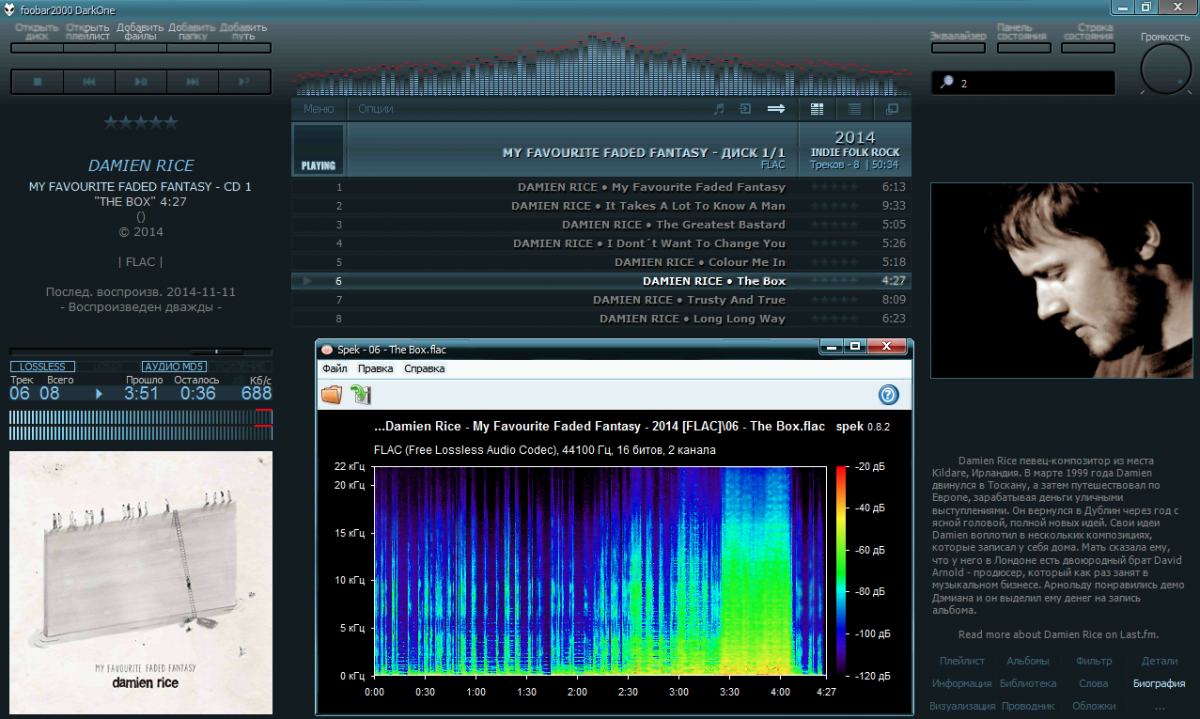1200x719 pixels.
Task: Open the Меню dropdown above the playlist
Action: (319, 109)
